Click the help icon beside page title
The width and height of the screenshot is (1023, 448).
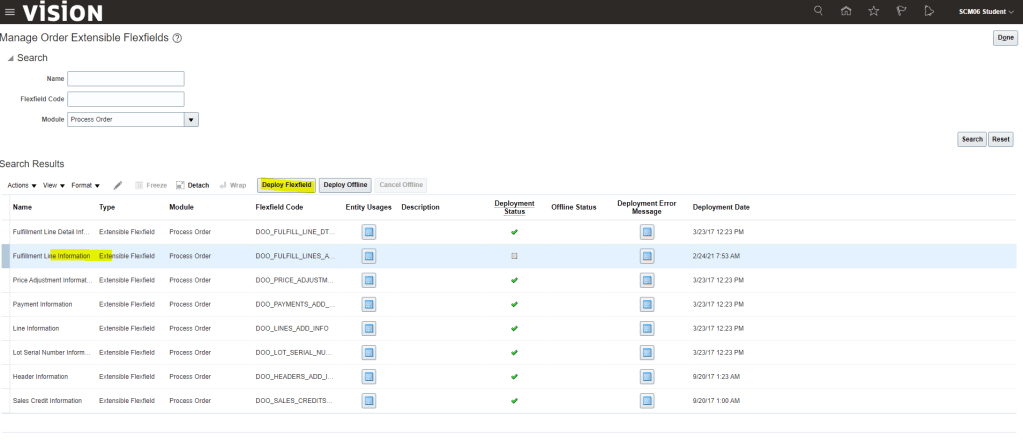click(177, 37)
